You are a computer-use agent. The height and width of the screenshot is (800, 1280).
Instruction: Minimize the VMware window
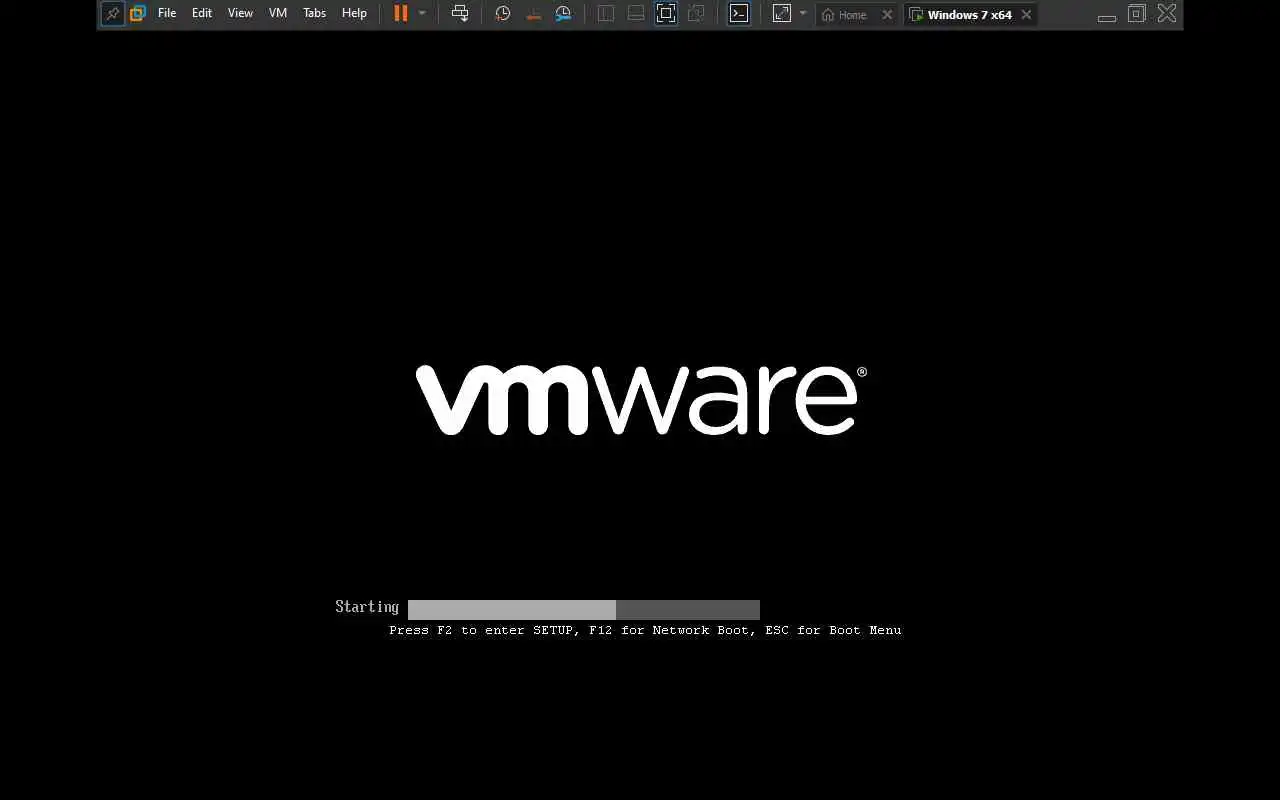coord(1107,16)
